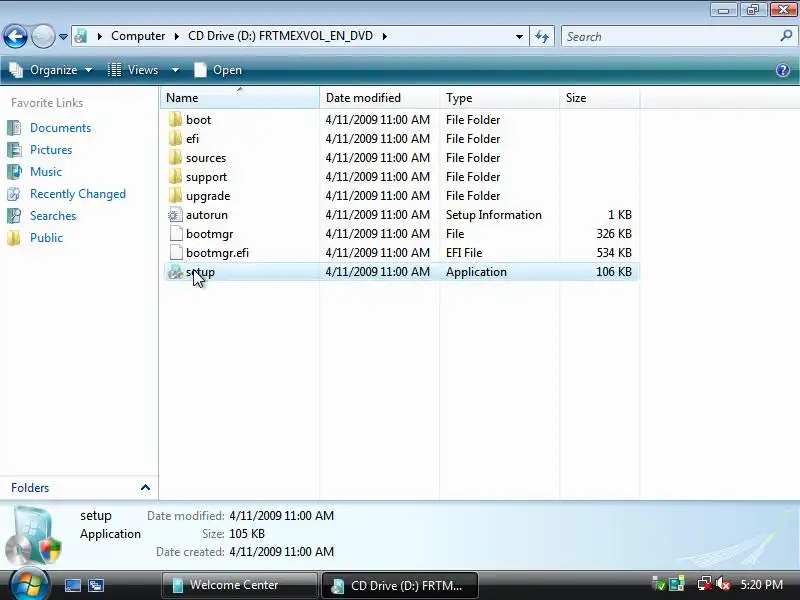Open Pictures in Favorite Links

click(51, 149)
